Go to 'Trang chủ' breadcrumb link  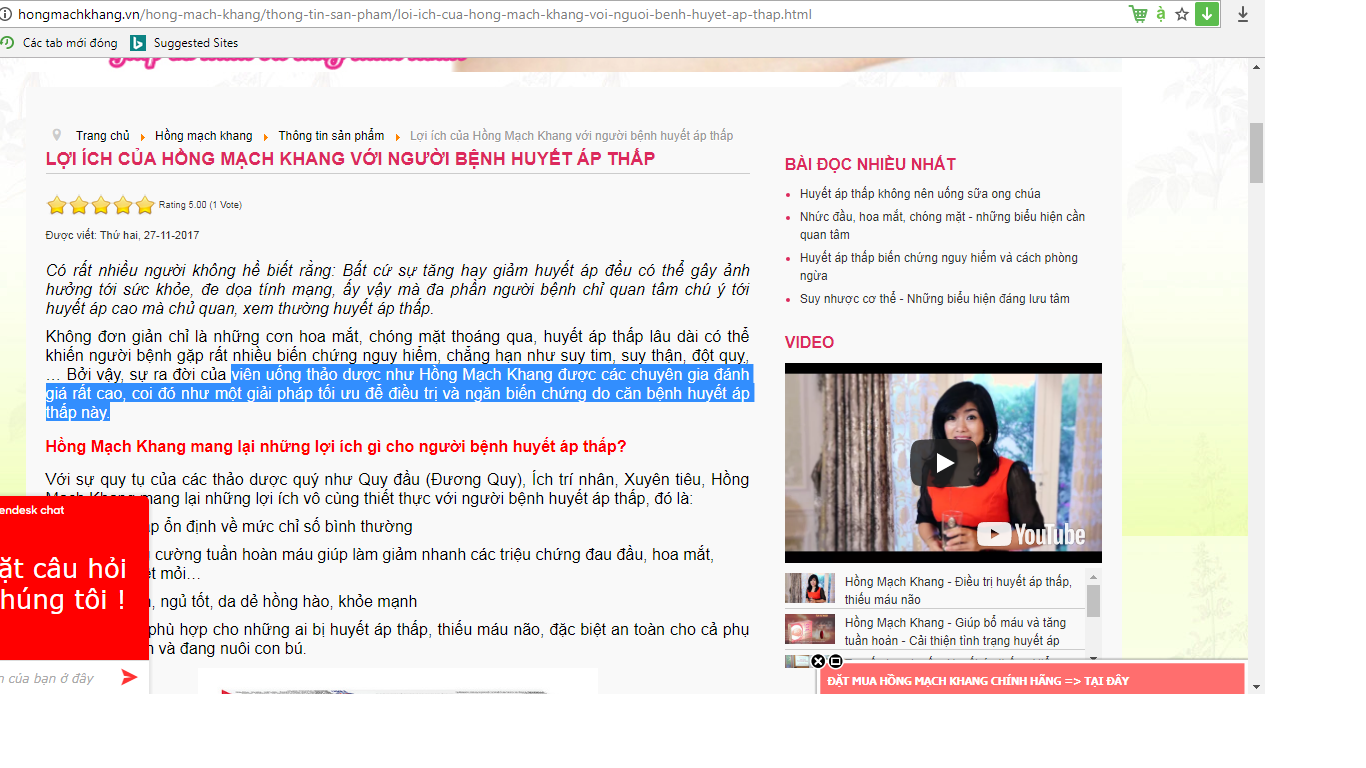(102, 136)
